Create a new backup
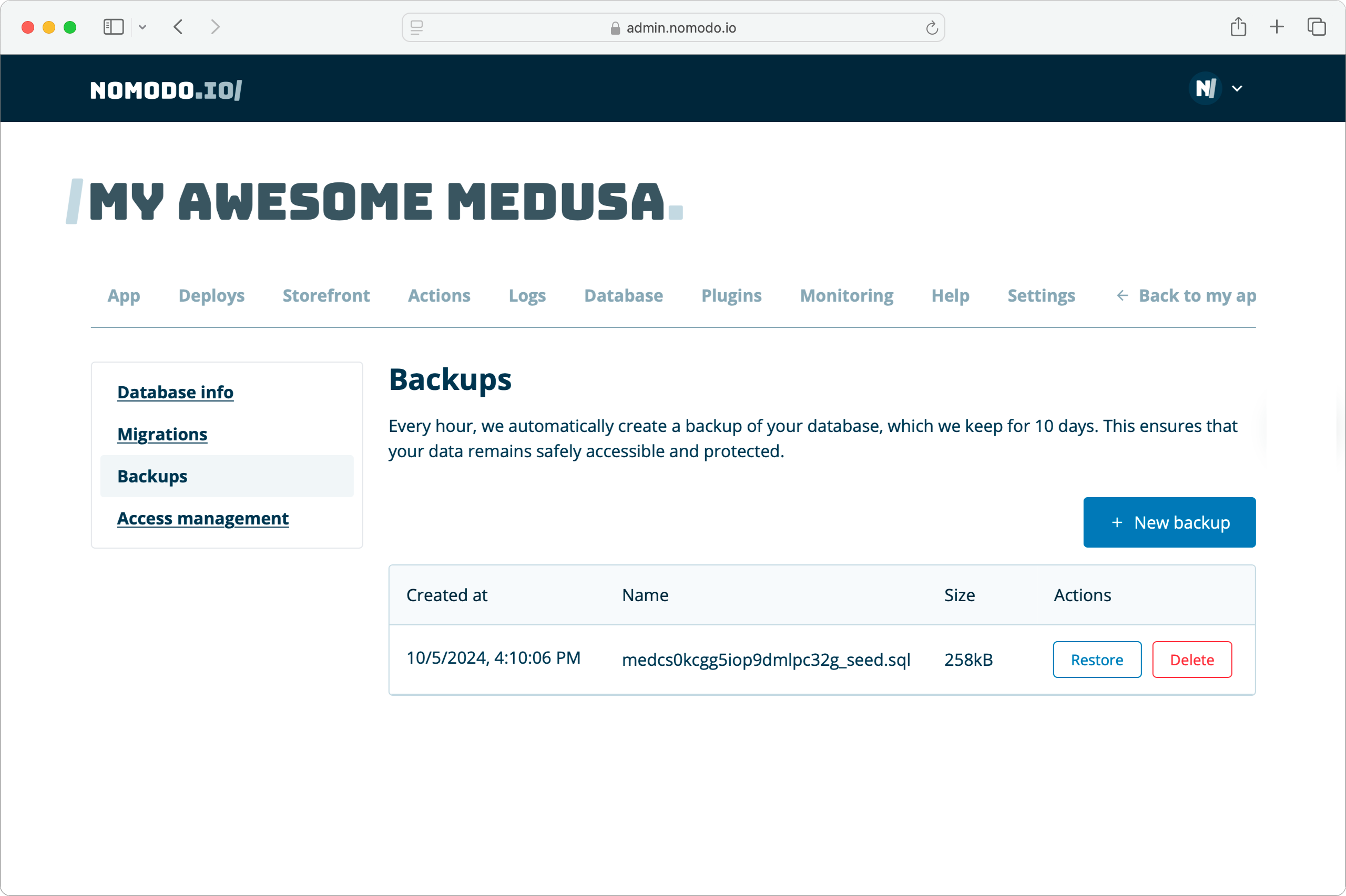The height and width of the screenshot is (896, 1346). coord(1169,522)
